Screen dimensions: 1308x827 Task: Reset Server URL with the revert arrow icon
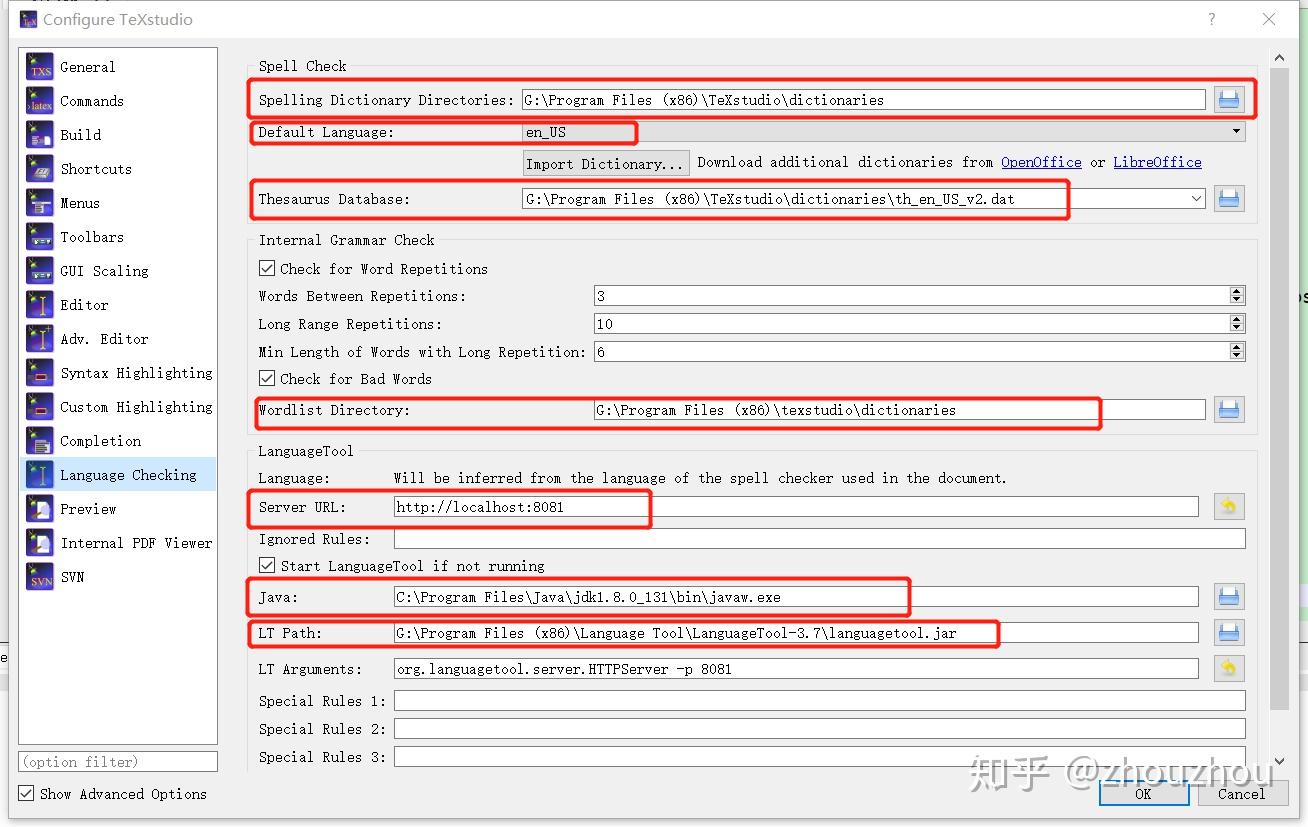(1229, 506)
